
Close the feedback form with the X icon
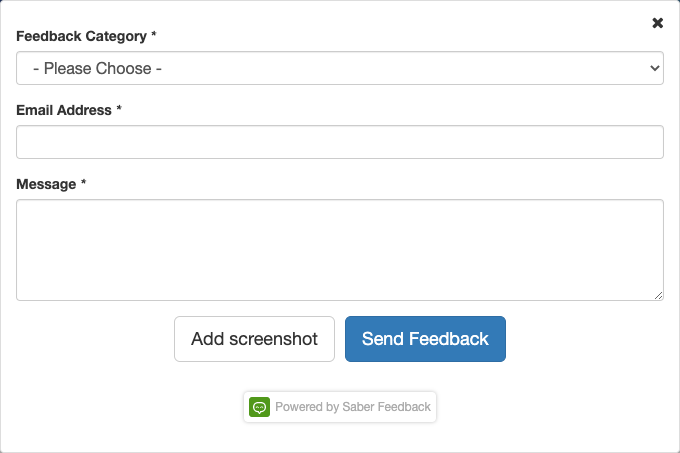click(657, 23)
